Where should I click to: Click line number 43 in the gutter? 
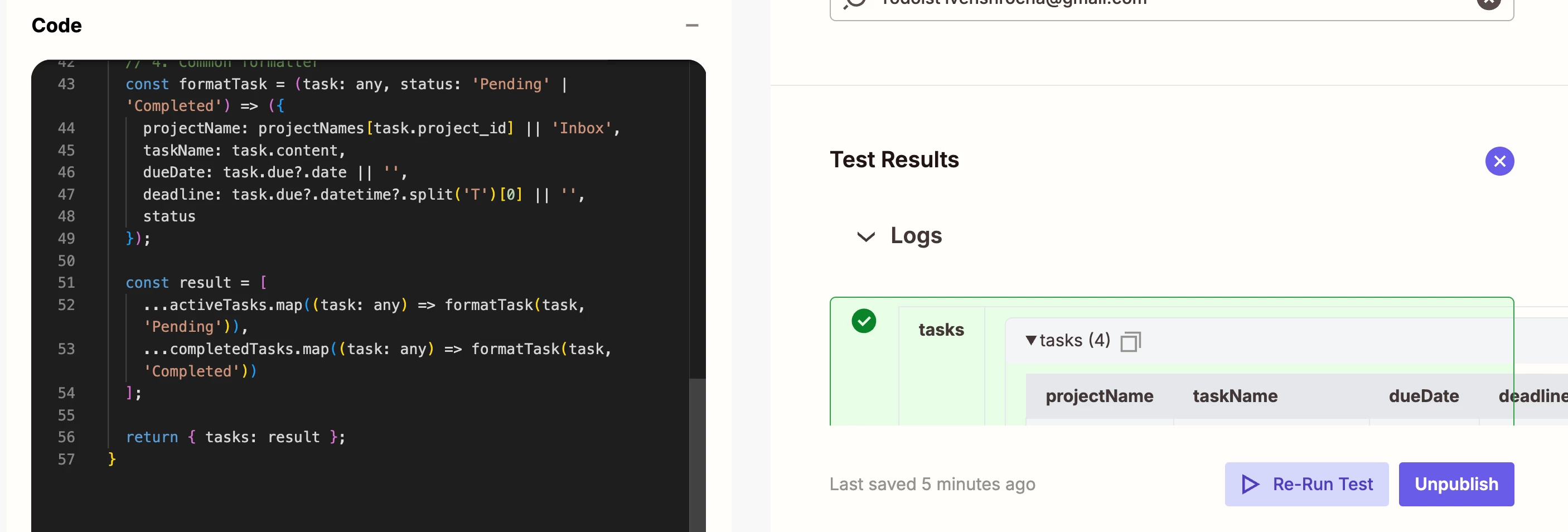[66, 84]
